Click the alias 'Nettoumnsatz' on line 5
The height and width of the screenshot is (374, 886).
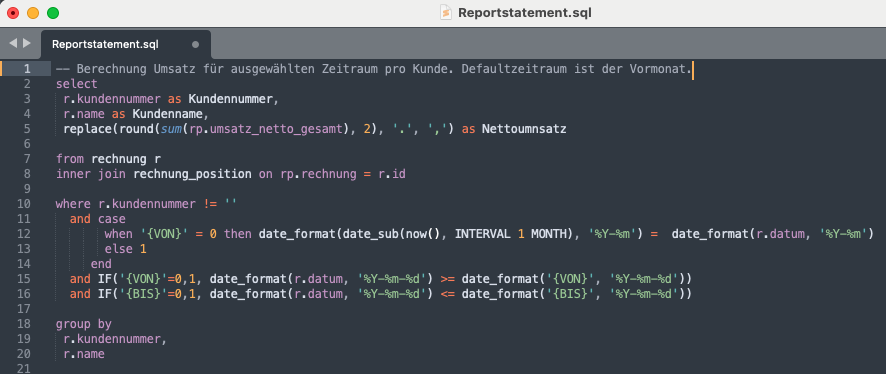pyautogui.click(x=524, y=129)
